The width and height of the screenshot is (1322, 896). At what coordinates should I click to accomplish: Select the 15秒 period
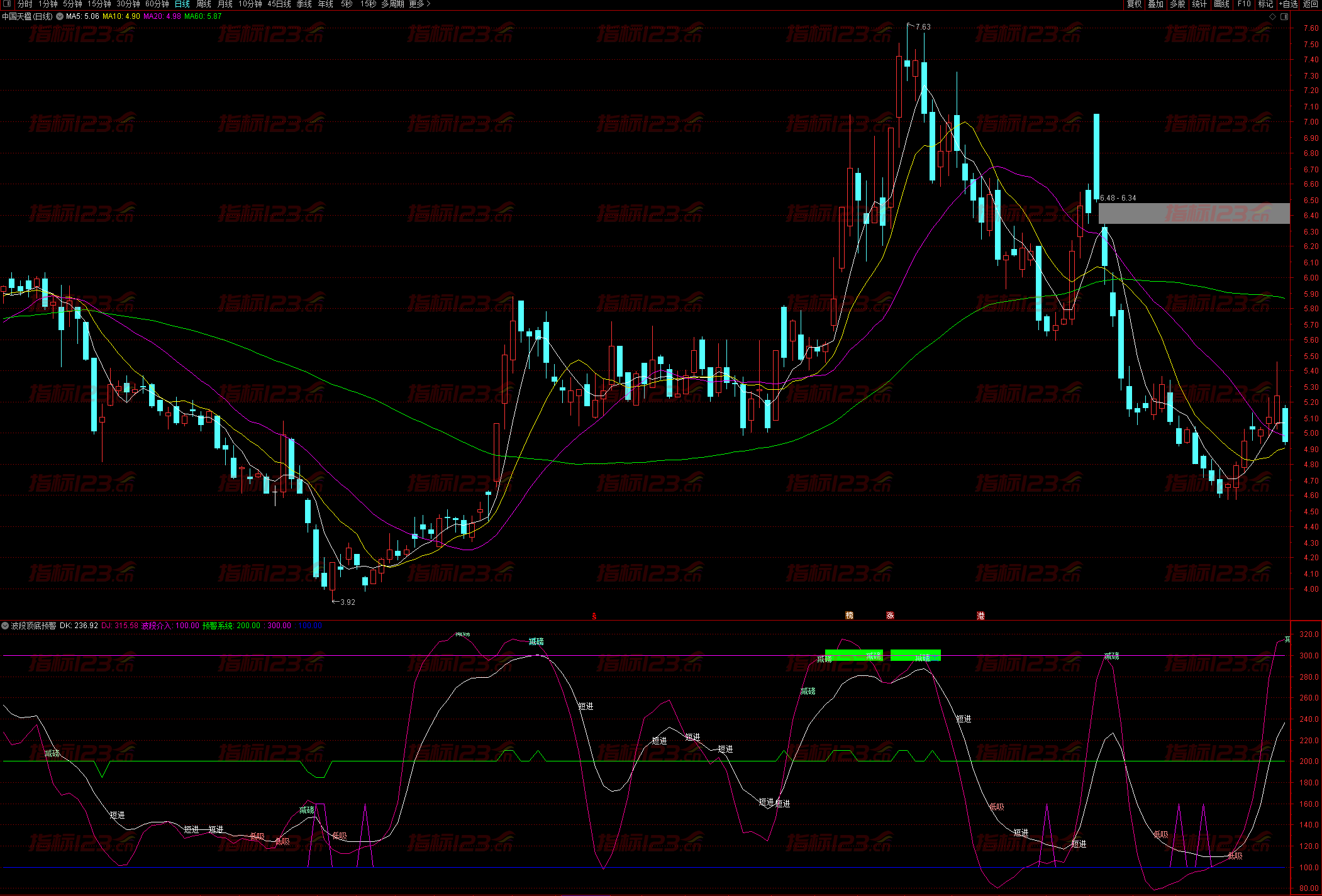point(368,4)
